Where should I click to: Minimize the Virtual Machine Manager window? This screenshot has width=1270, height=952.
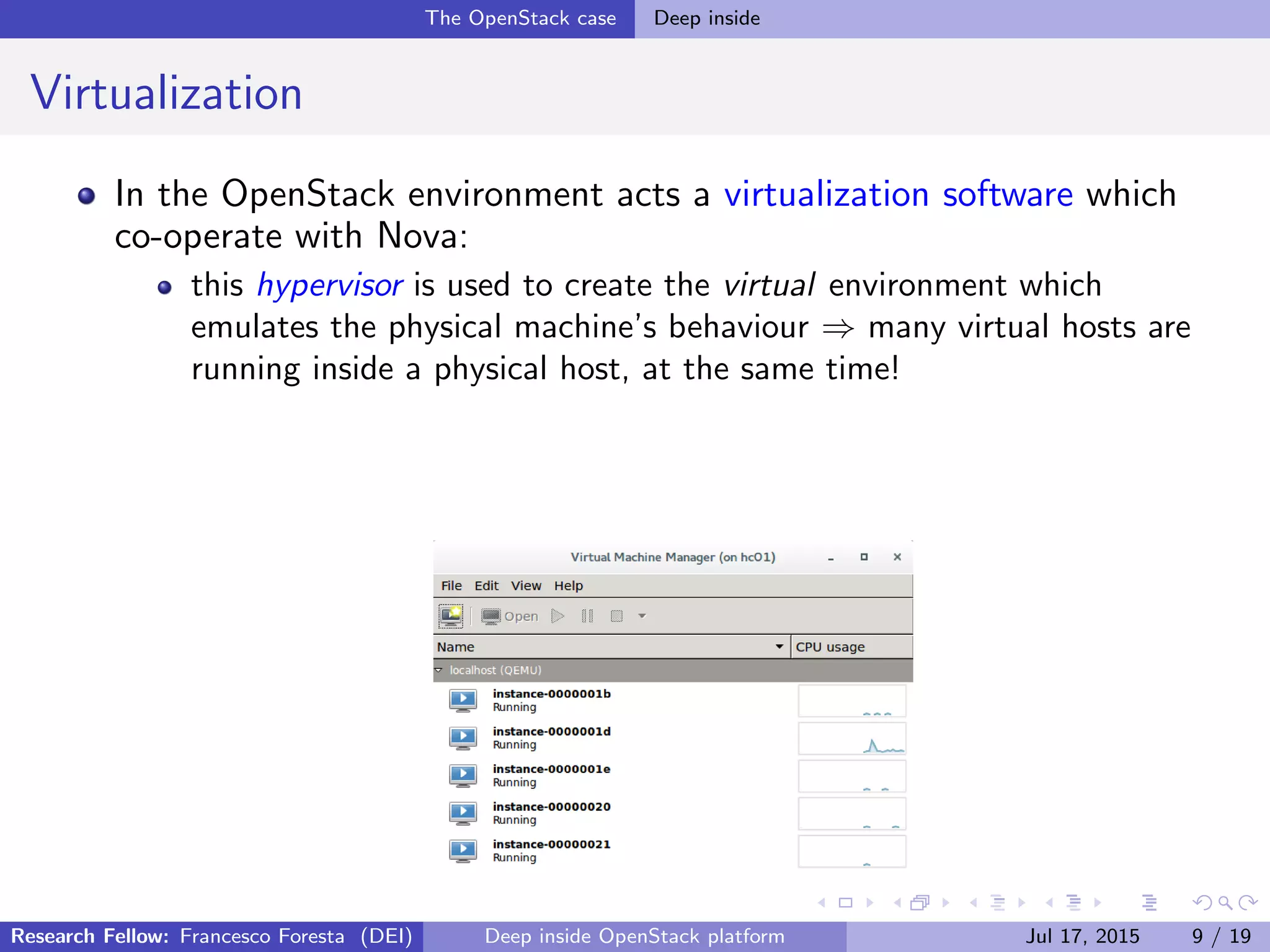click(x=831, y=558)
